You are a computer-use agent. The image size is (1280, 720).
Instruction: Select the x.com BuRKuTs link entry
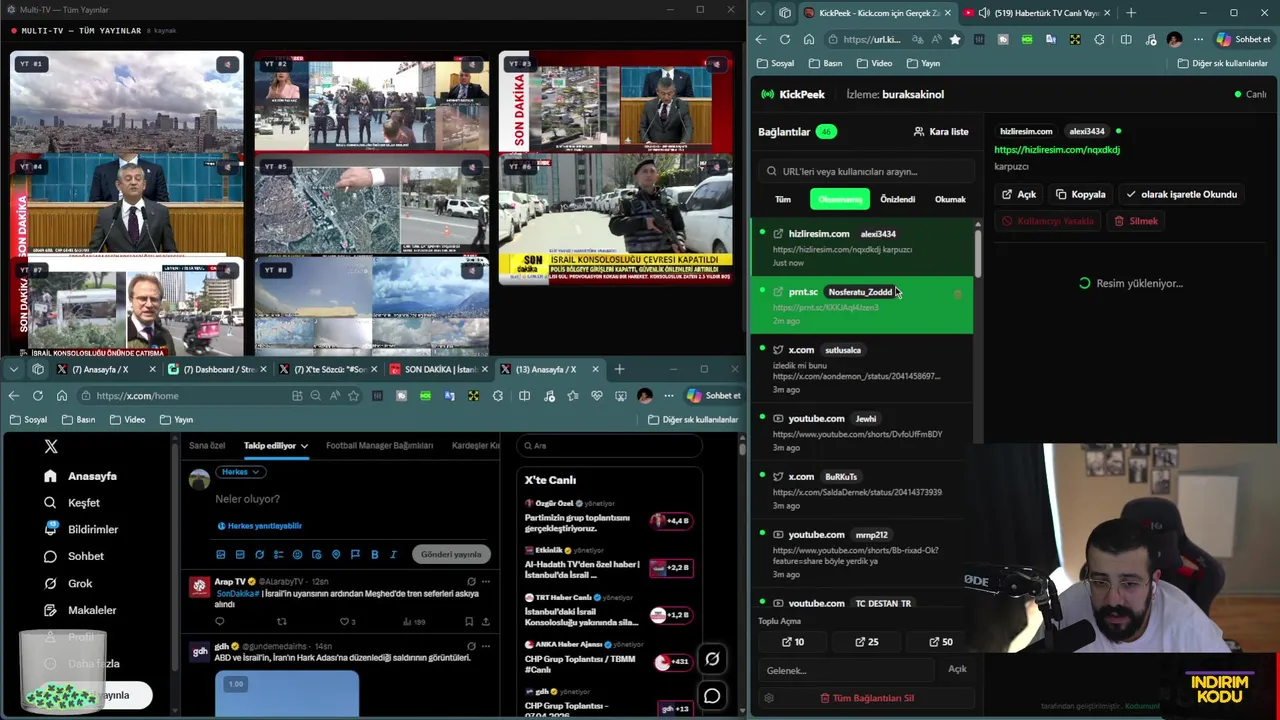click(x=861, y=491)
